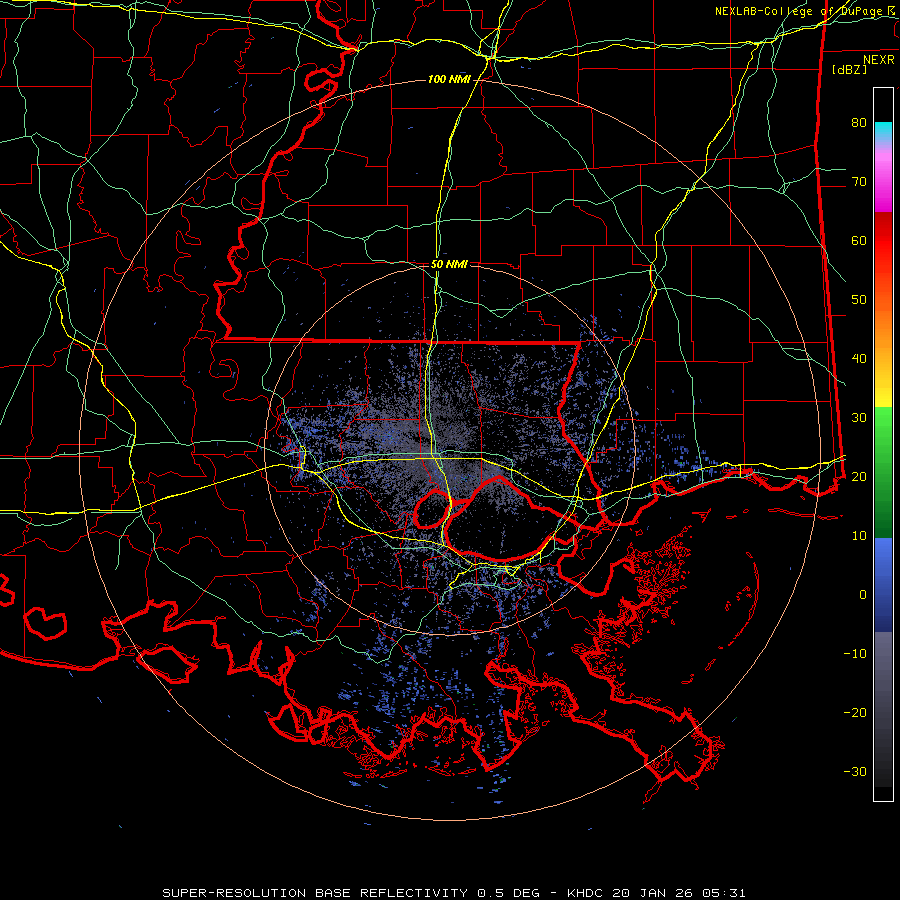Click the orange segment of the color bar

point(883,327)
